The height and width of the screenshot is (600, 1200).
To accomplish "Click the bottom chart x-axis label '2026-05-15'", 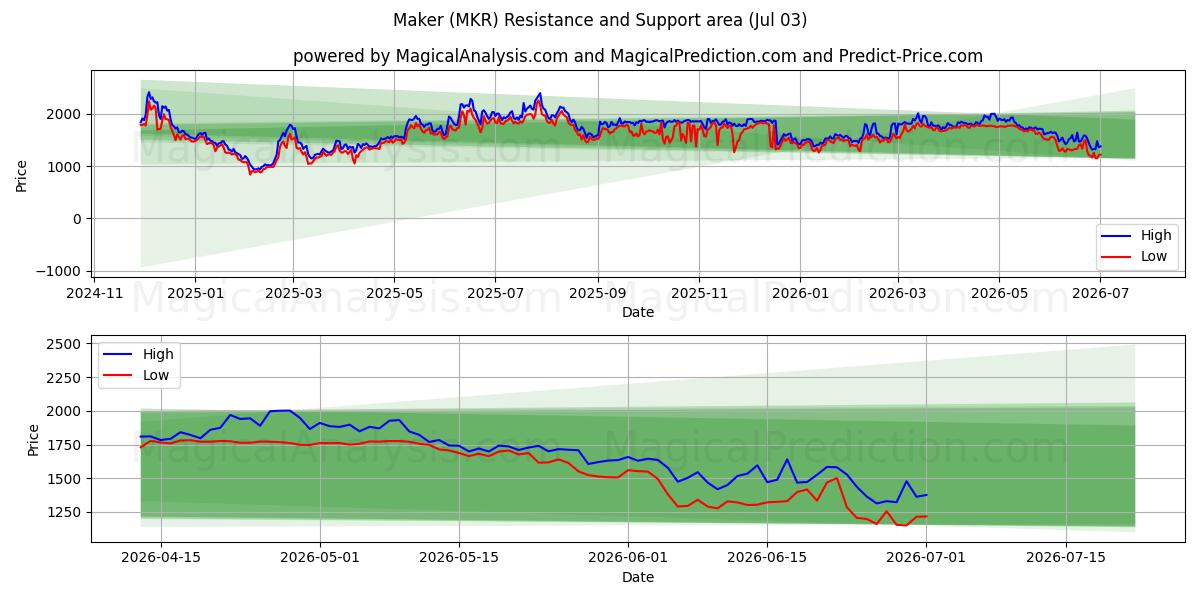I will pyautogui.click(x=459, y=560).
